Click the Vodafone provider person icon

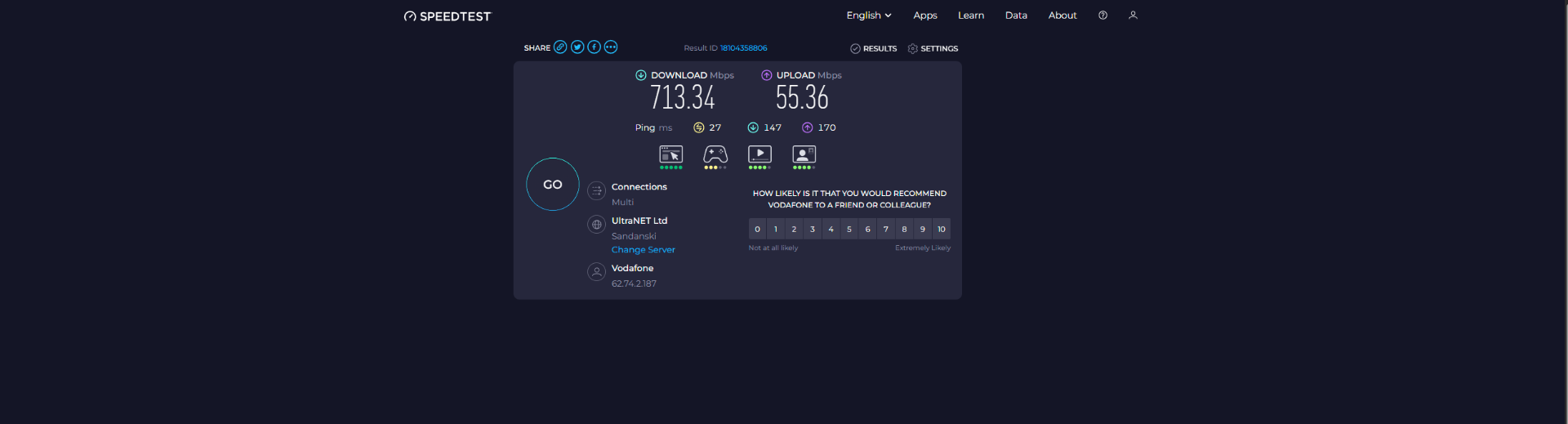(x=597, y=272)
